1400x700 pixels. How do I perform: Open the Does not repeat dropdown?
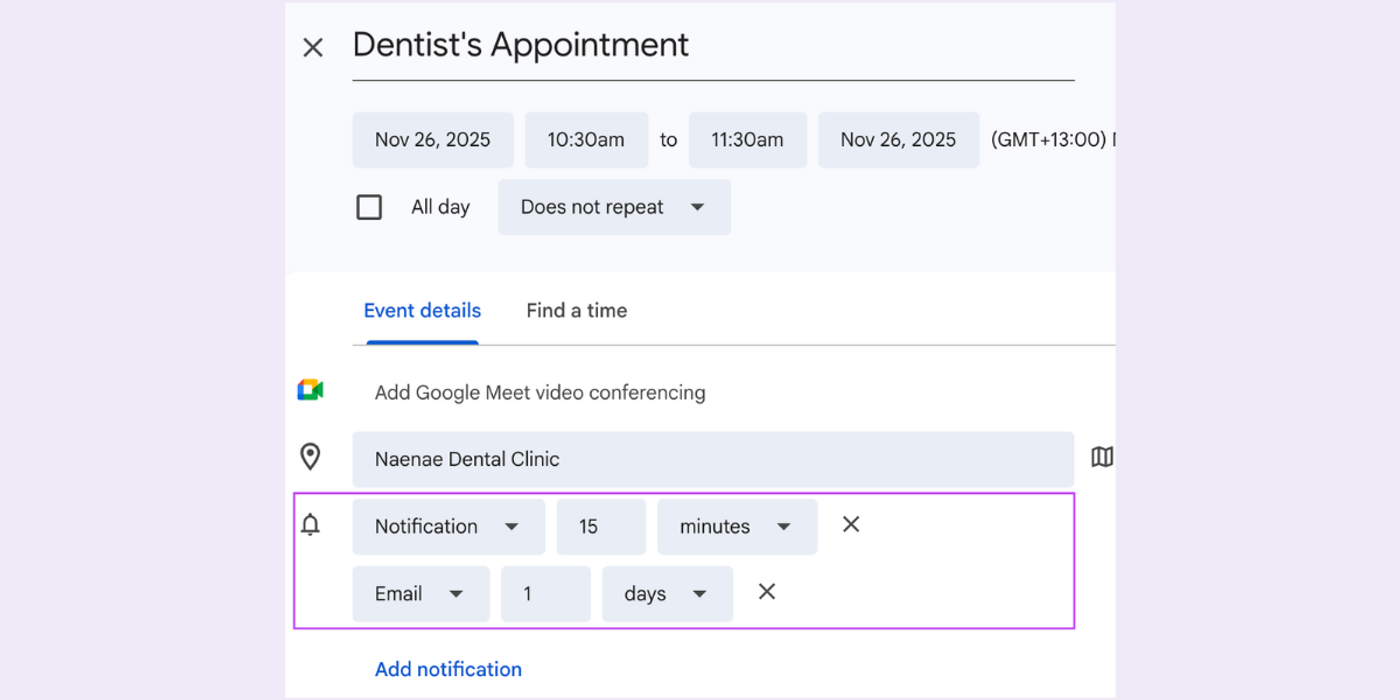point(613,207)
